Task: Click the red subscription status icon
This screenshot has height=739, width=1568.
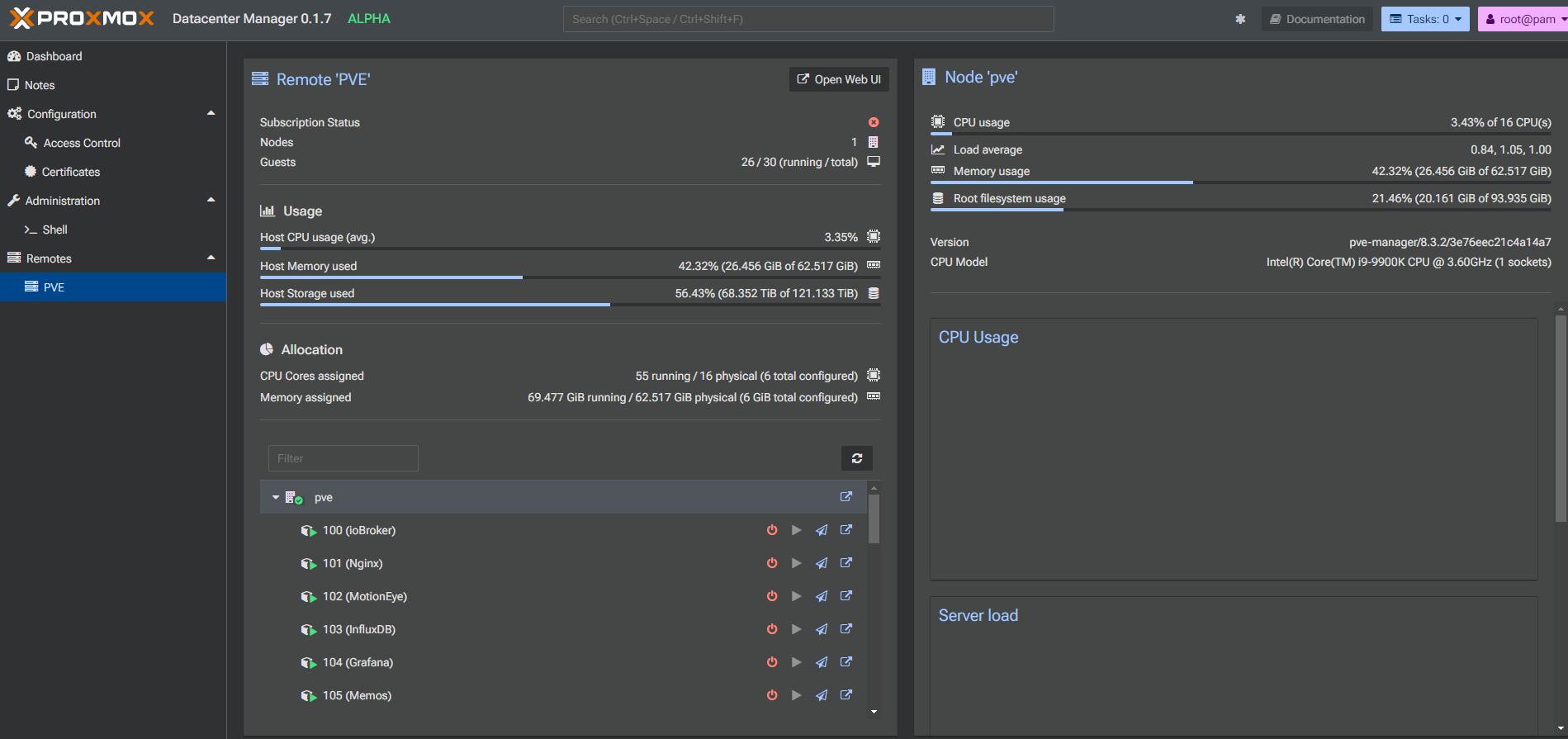Action: point(874,122)
